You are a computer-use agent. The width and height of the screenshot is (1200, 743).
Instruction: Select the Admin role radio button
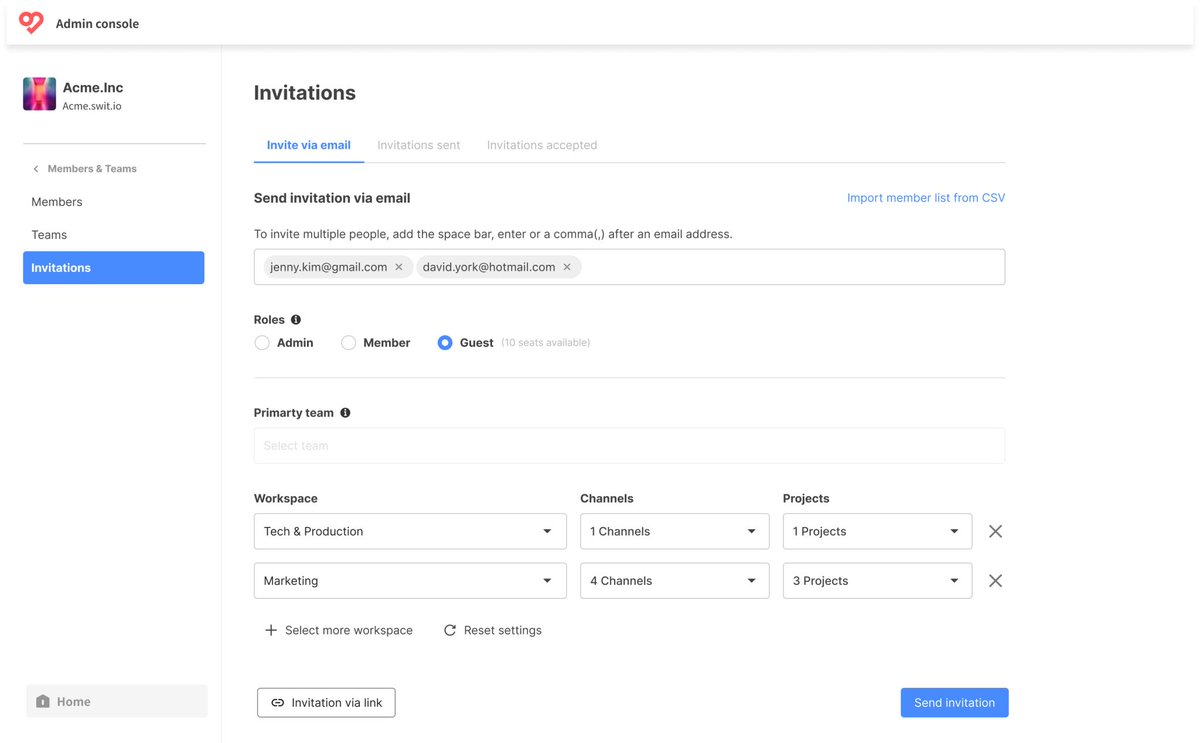tap(262, 343)
